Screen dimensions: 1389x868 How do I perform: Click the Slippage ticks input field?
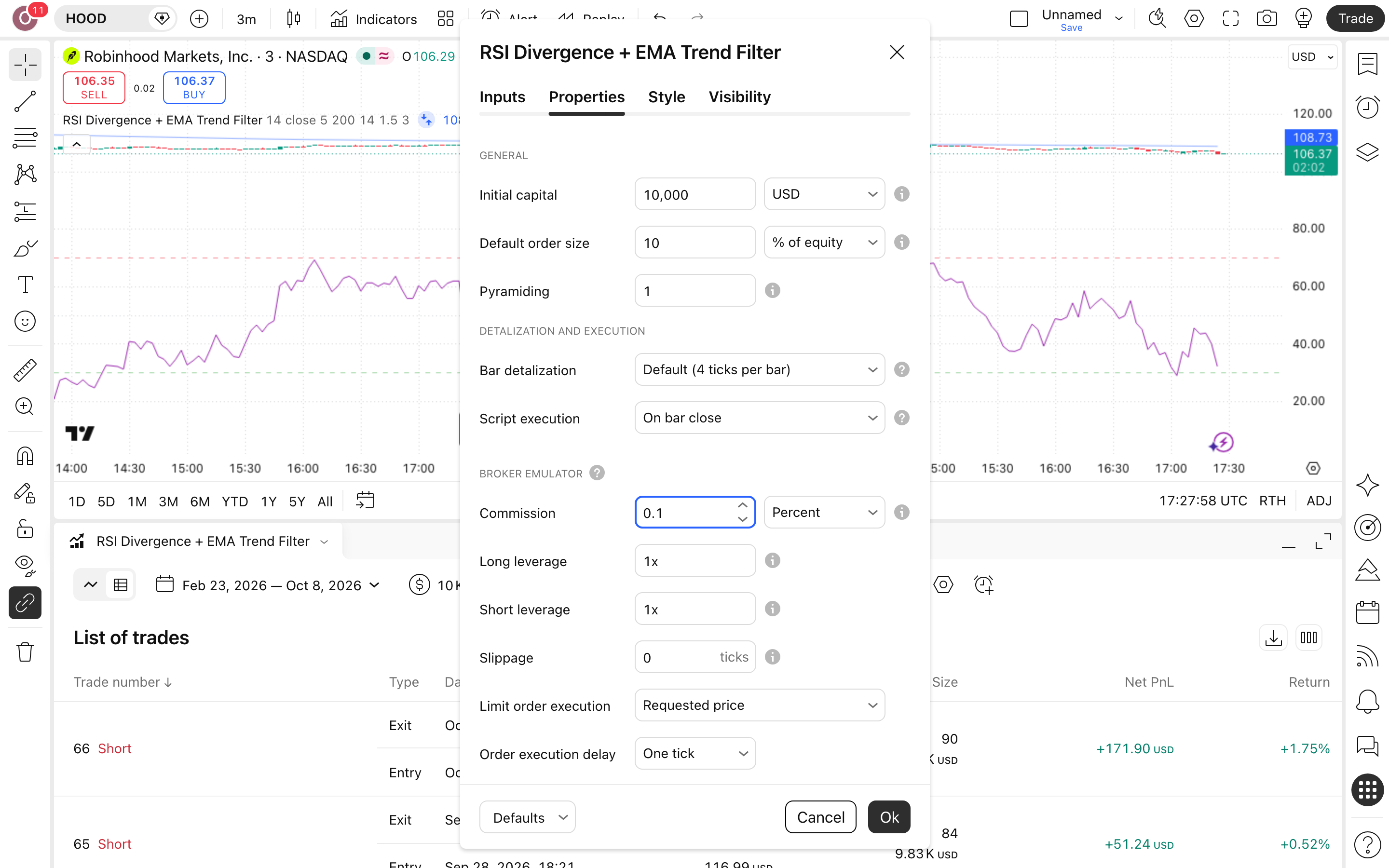pyautogui.click(x=695, y=657)
